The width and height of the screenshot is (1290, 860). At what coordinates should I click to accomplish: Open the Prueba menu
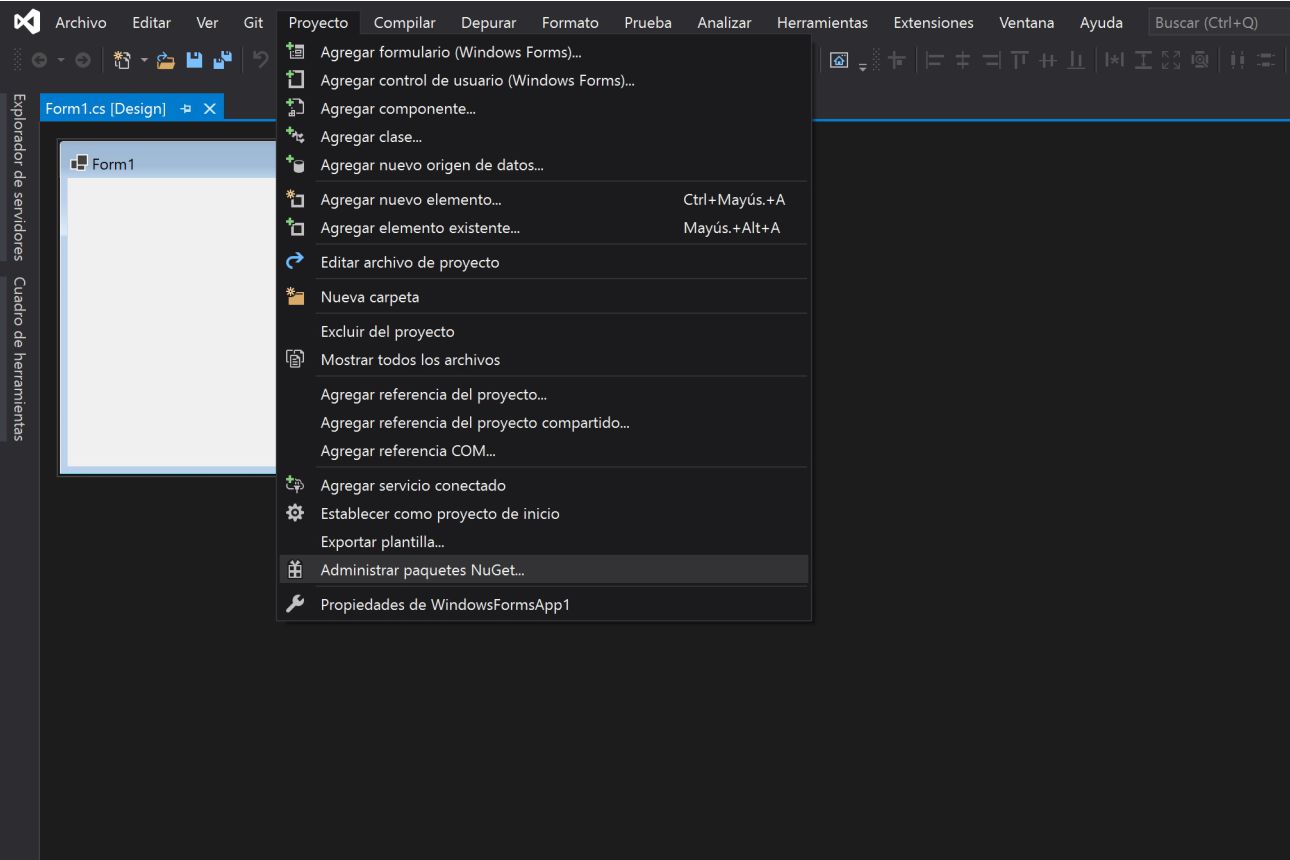click(648, 23)
